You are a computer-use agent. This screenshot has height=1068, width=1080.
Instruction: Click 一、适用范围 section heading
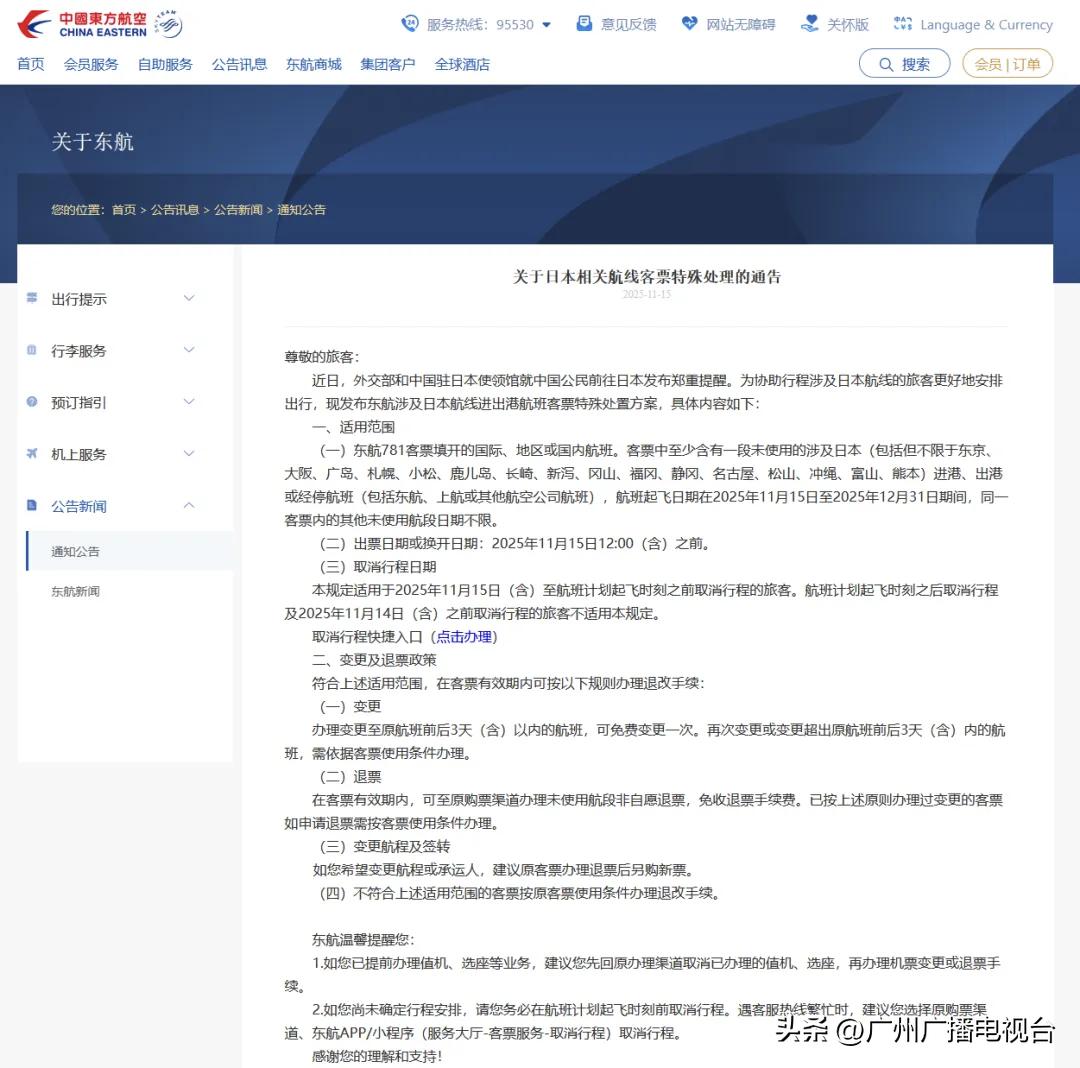353,427
